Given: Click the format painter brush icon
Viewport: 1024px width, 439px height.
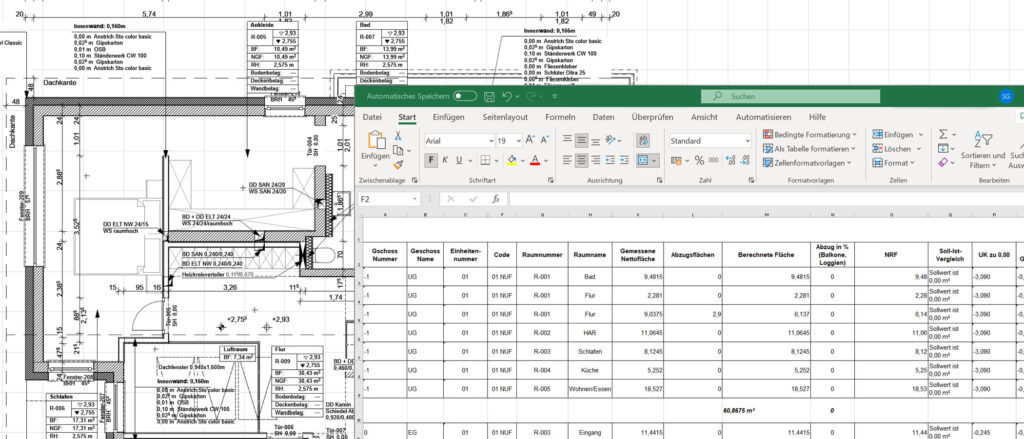Looking at the screenshot, I should 399,164.
